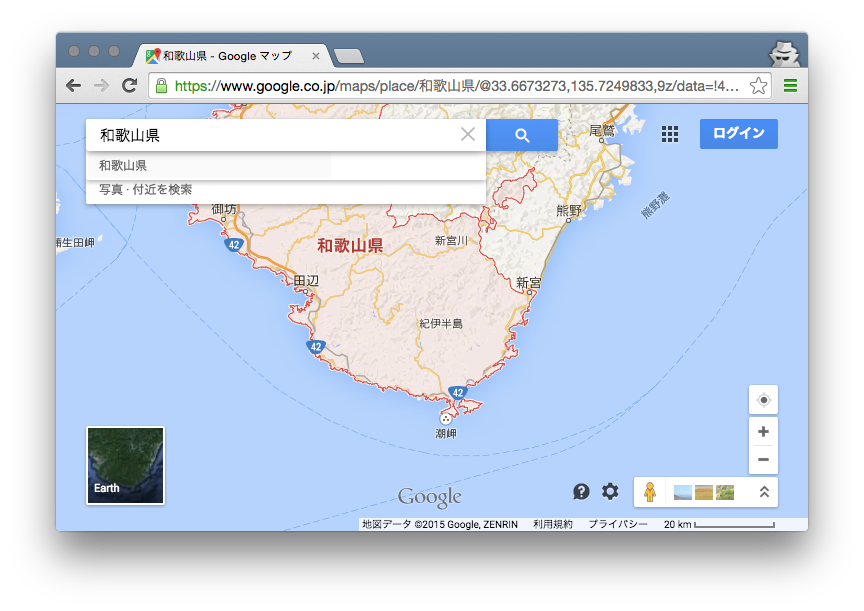Click 熊野 city label

click(569, 210)
